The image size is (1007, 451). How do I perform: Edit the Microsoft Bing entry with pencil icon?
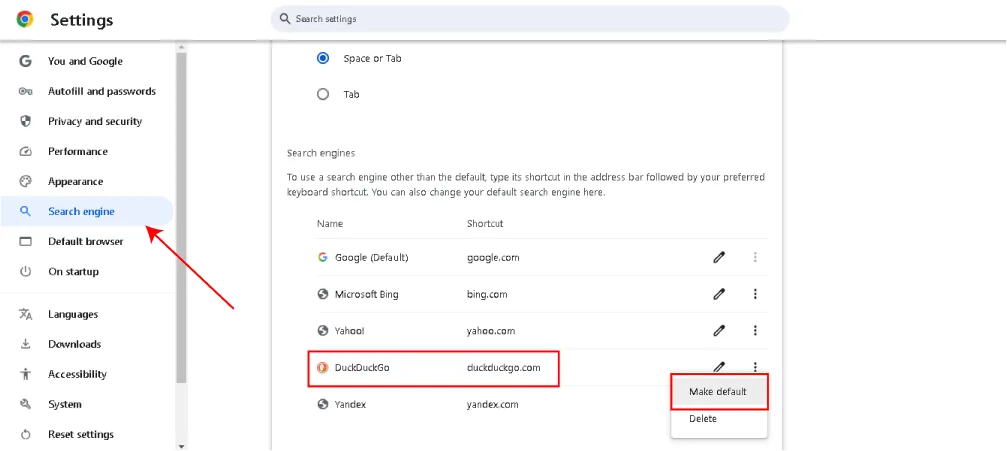719,294
